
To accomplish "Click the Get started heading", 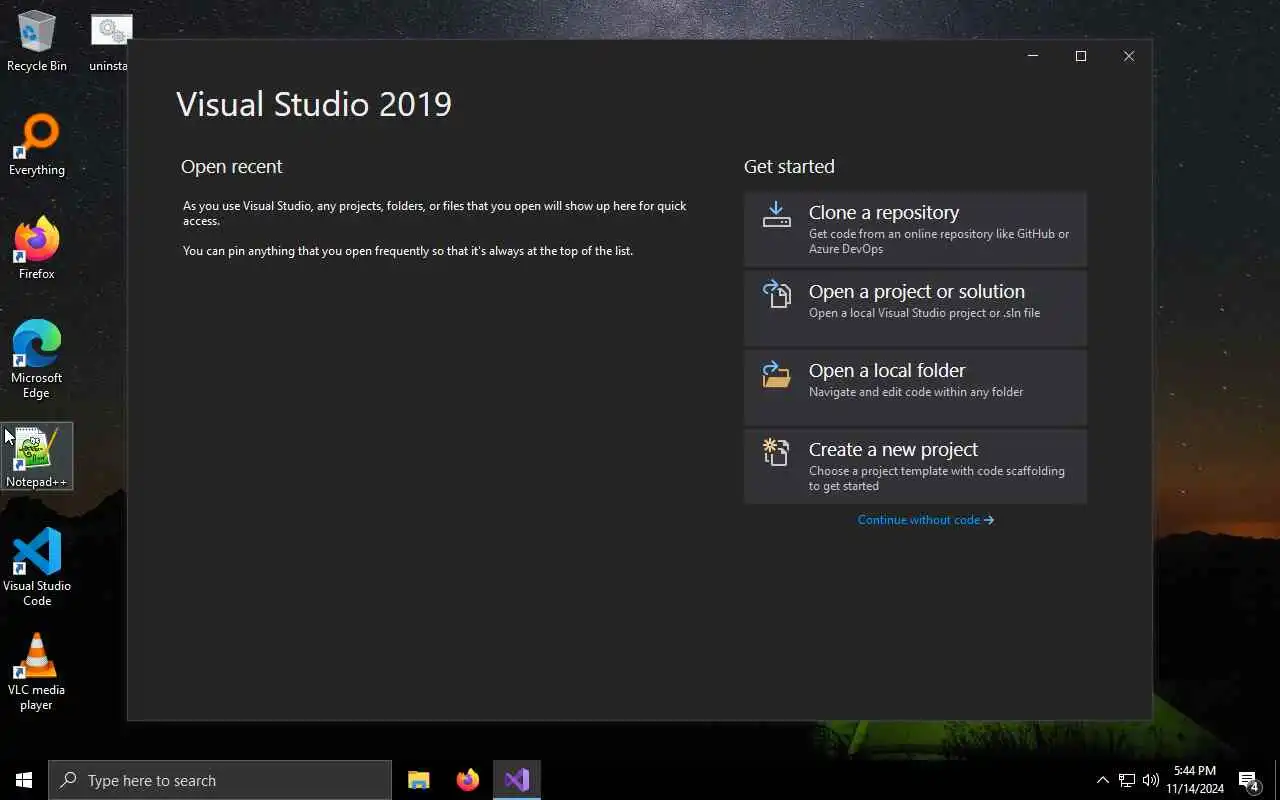I will [789, 166].
